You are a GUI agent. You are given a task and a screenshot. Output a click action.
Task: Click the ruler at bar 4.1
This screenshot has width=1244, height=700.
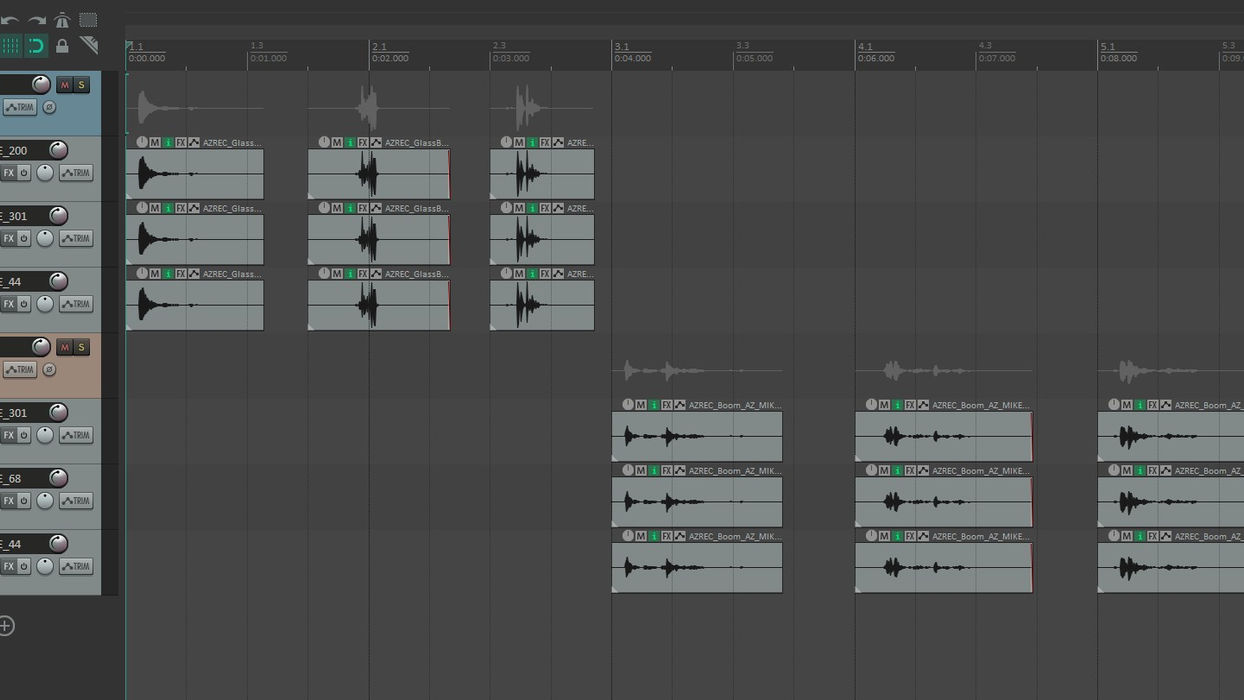point(865,47)
